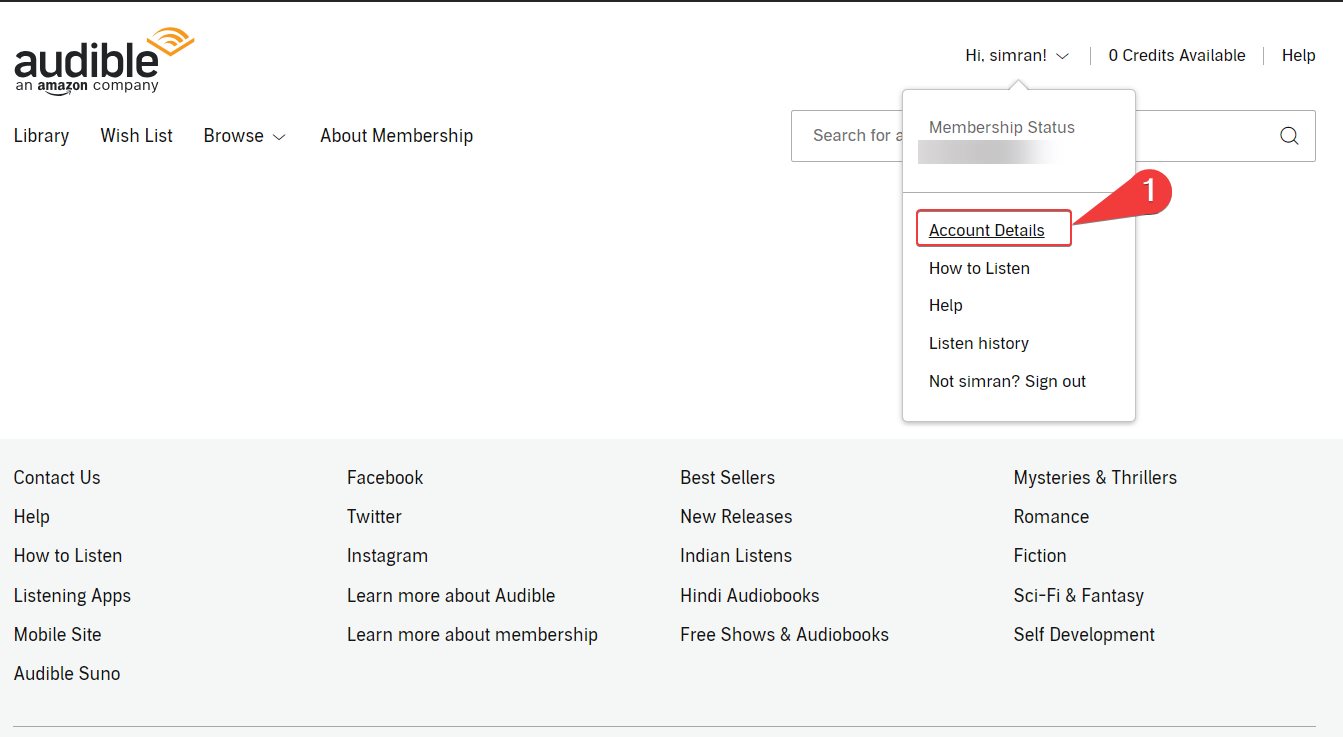Collapse the account menu via its chevron

1062,57
